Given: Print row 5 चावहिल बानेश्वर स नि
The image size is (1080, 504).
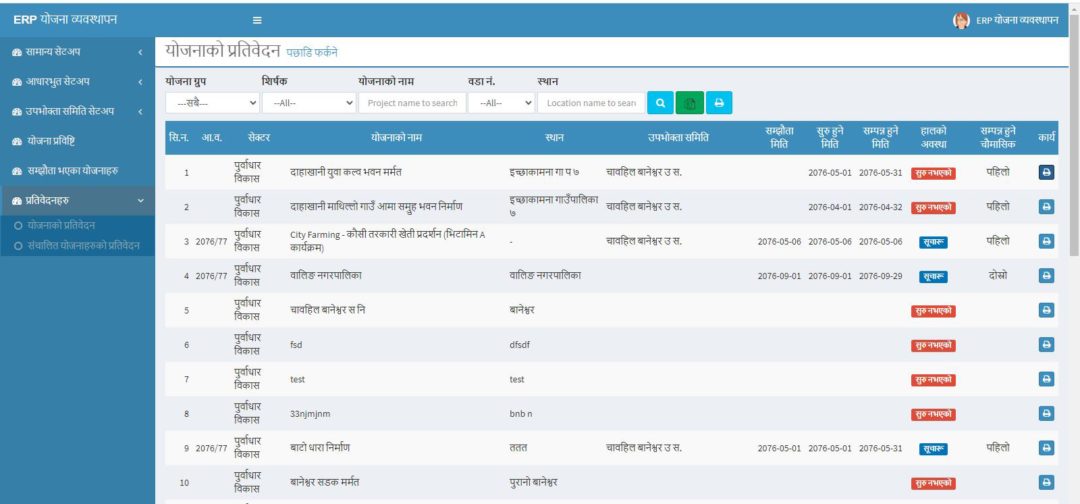Looking at the screenshot, I should click(x=1046, y=310).
